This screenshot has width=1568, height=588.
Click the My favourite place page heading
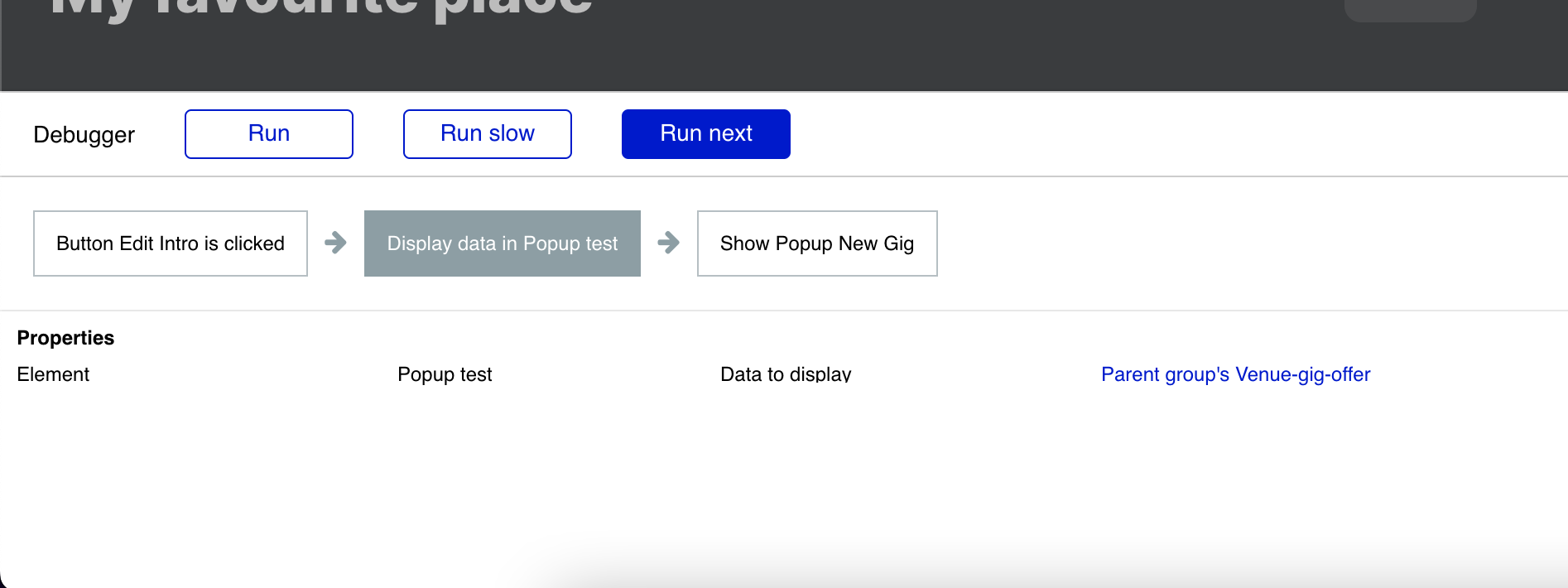321,8
